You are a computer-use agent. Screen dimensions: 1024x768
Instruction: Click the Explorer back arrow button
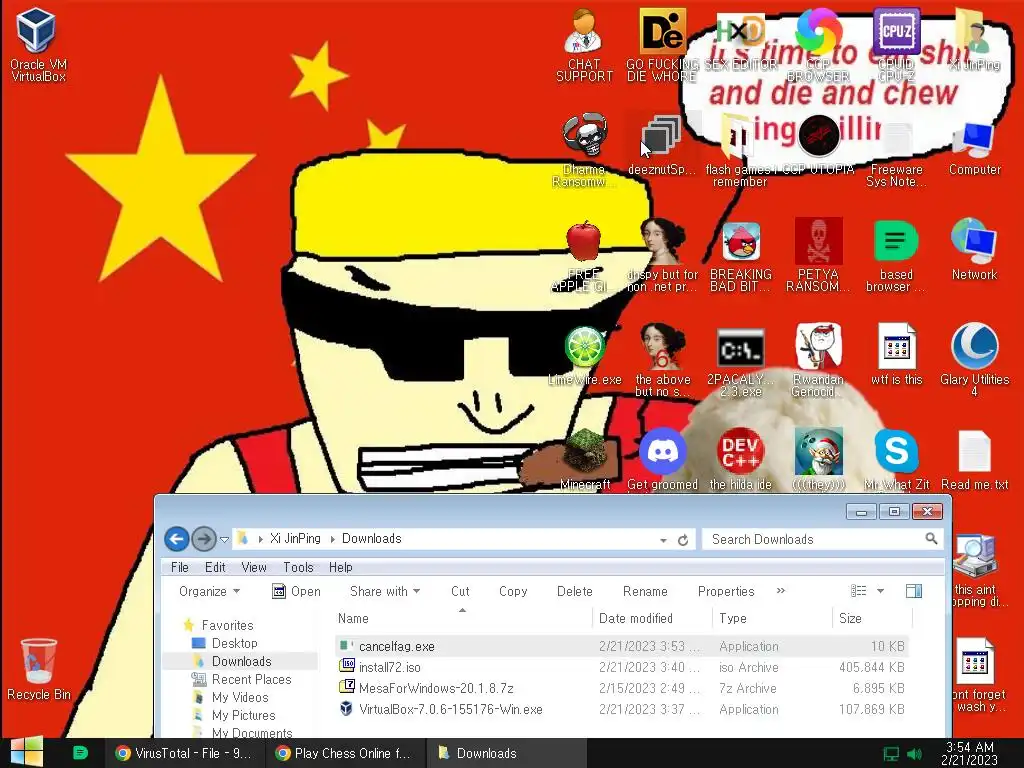tap(177, 539)
